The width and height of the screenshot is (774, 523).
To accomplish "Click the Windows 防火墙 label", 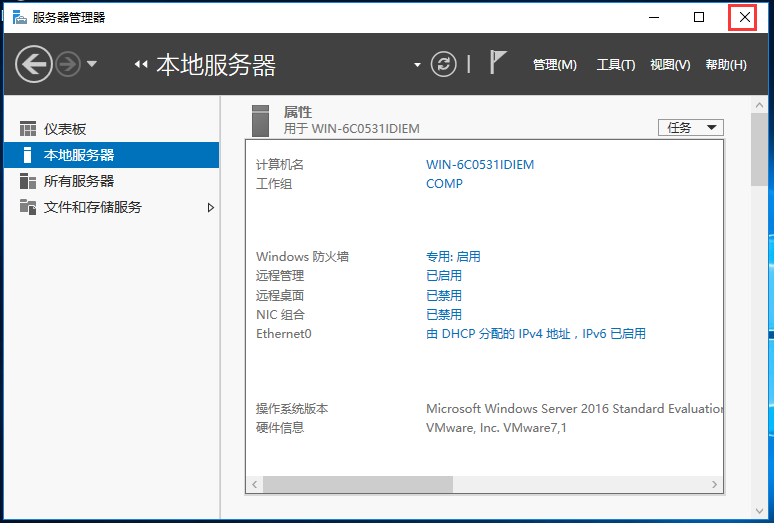I will tap(302, 257).
